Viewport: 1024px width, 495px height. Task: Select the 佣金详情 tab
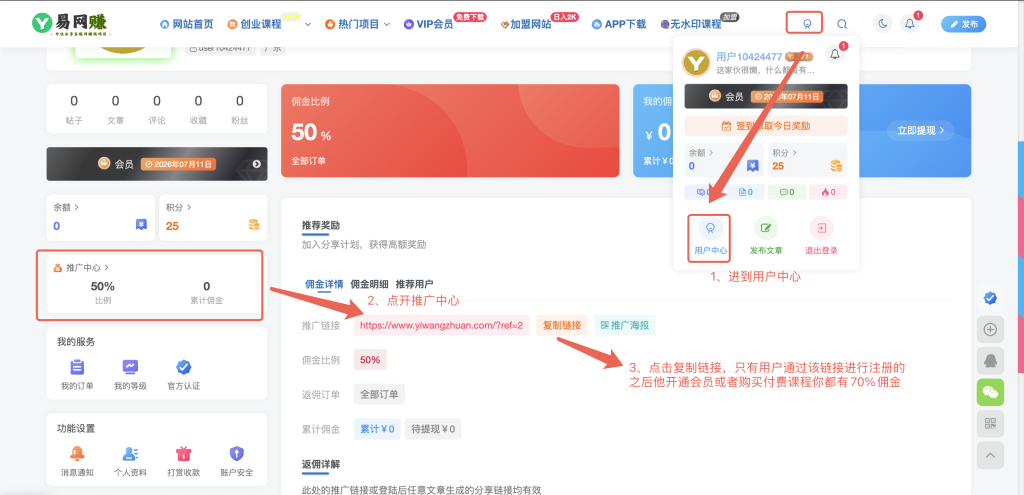click(325, 284)
